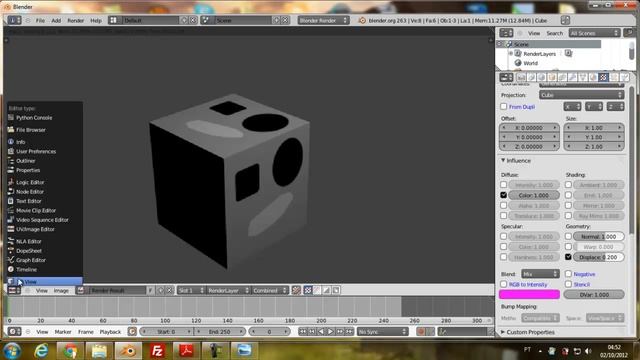Open Modifiers wrench tab icon
640x360 pixels.
(572, 77)
